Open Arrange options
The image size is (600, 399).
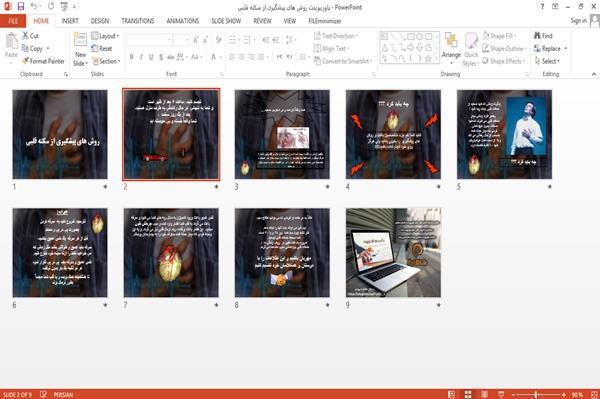451,49
